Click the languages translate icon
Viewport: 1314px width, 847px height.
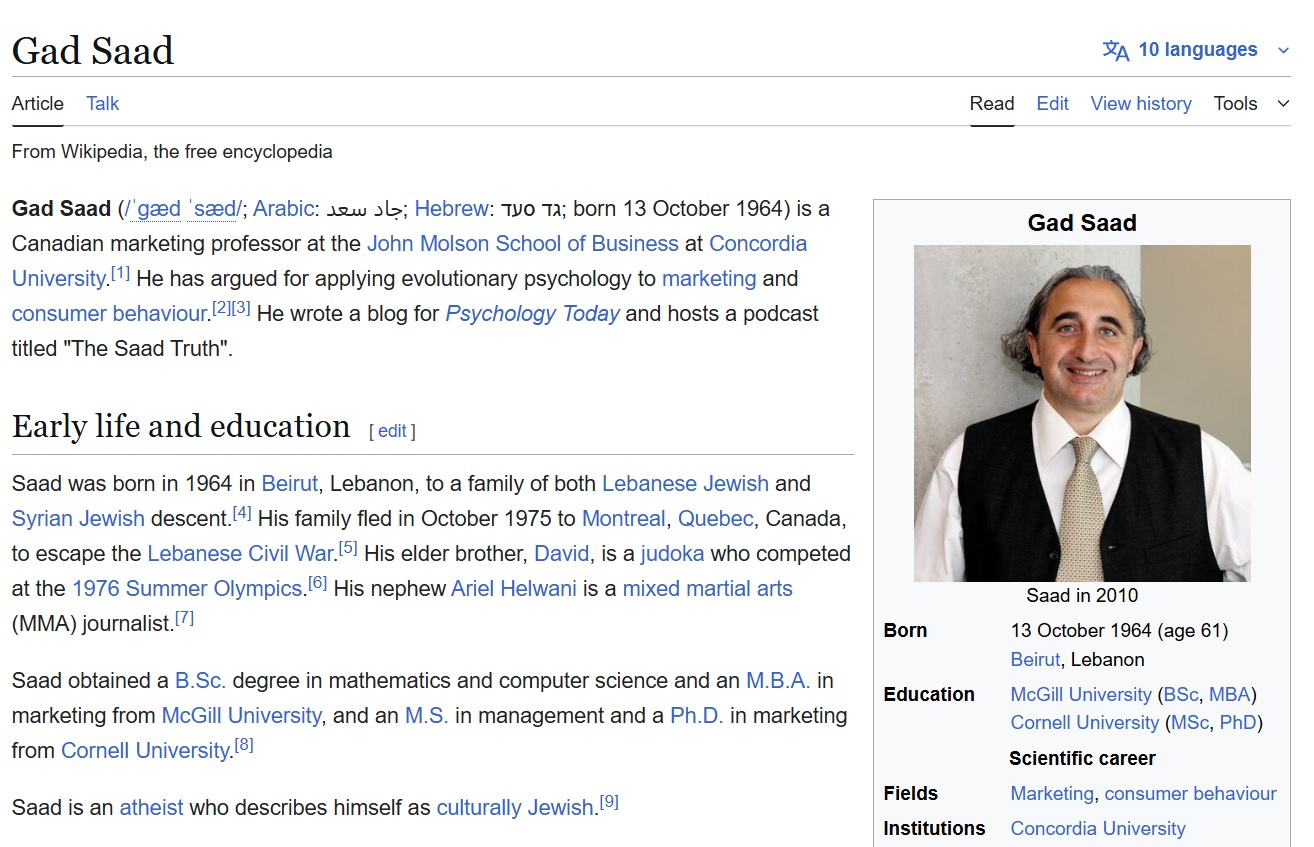pos(1116,50)
